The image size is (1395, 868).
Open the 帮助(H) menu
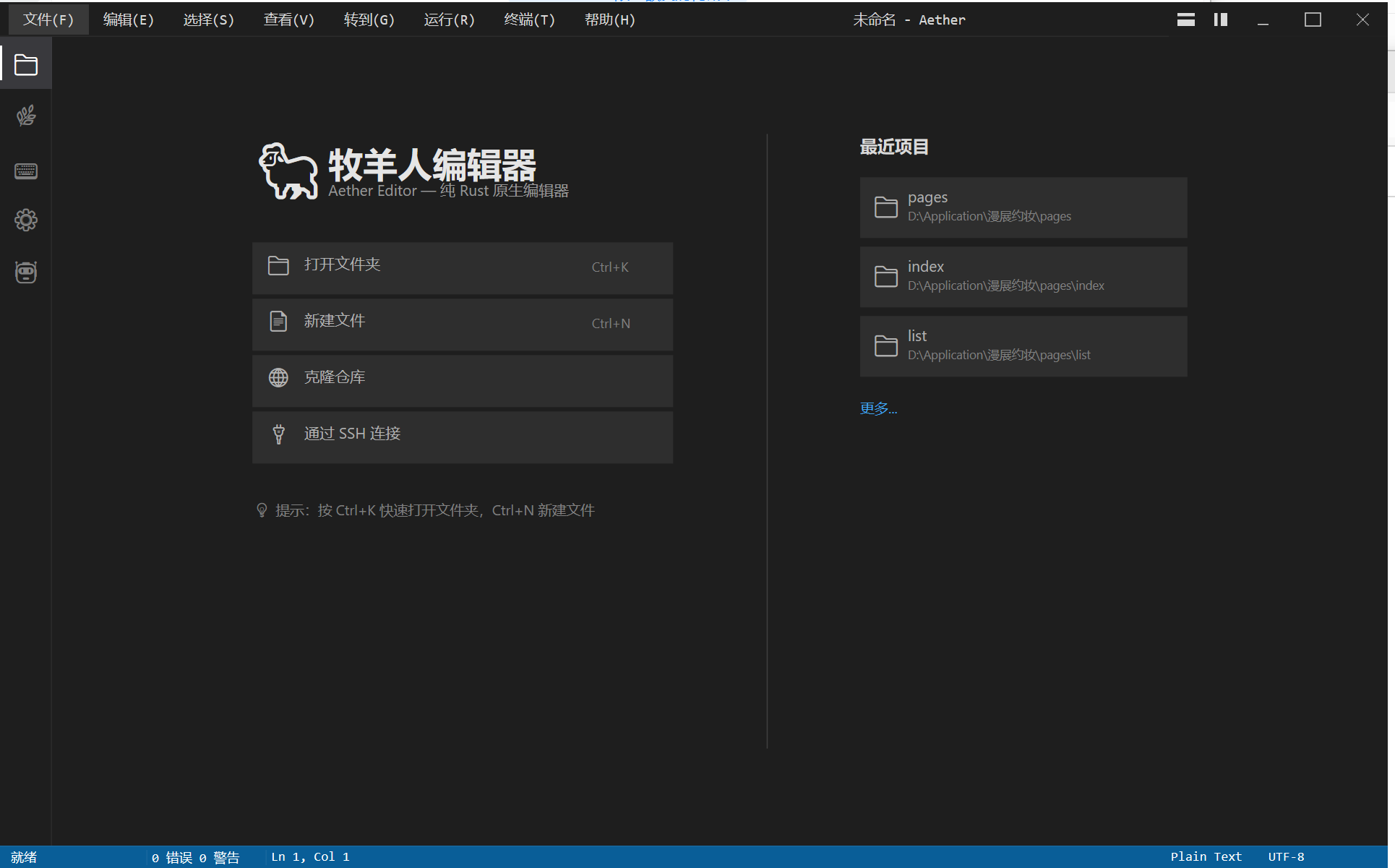click(610, 20)
